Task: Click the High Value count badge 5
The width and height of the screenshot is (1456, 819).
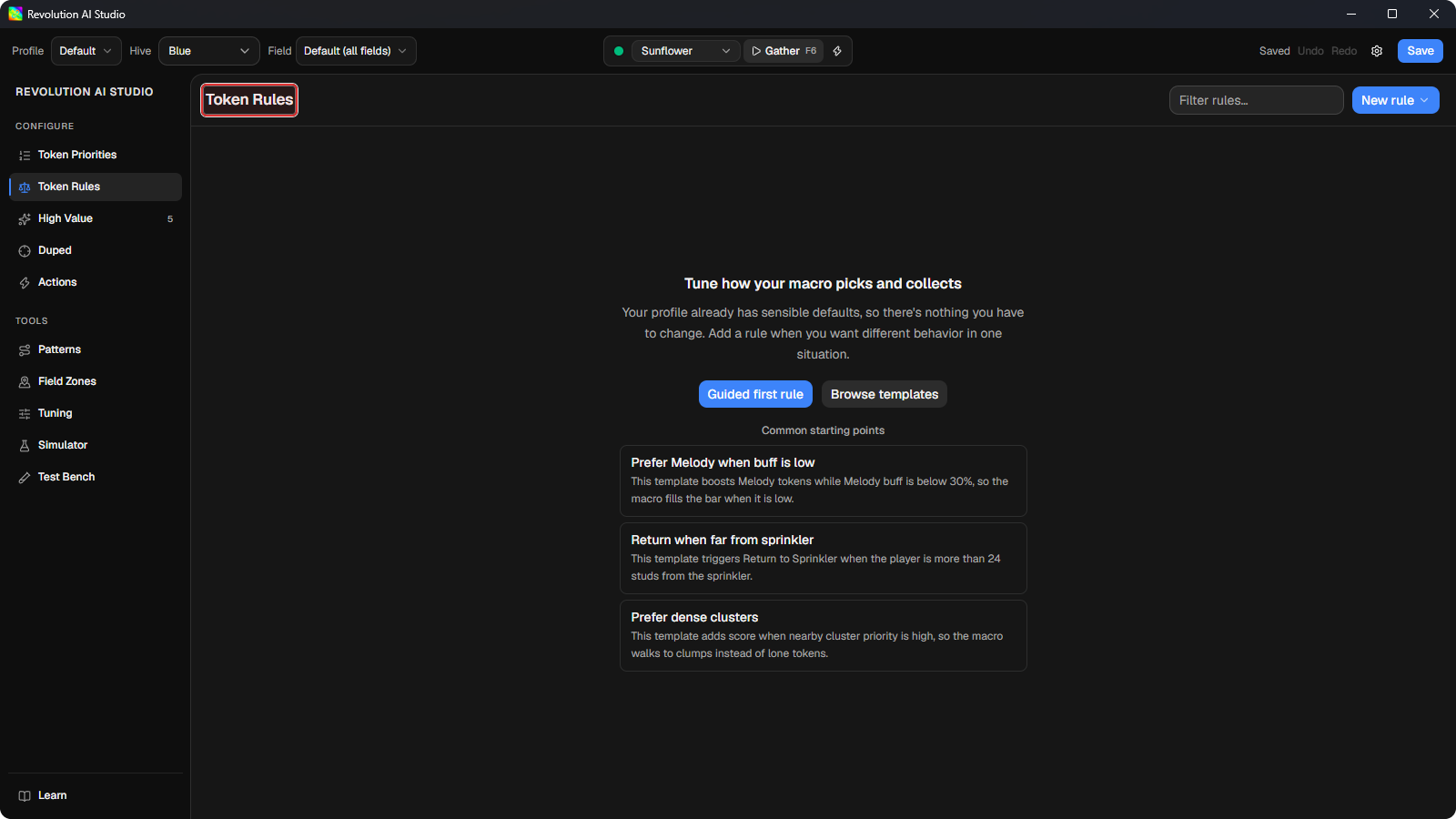Action: (170, 219)
